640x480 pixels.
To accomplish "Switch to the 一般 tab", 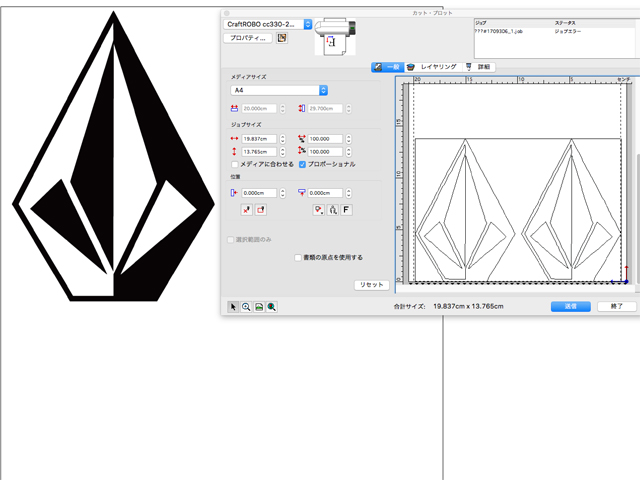I will tap(388, 67).
